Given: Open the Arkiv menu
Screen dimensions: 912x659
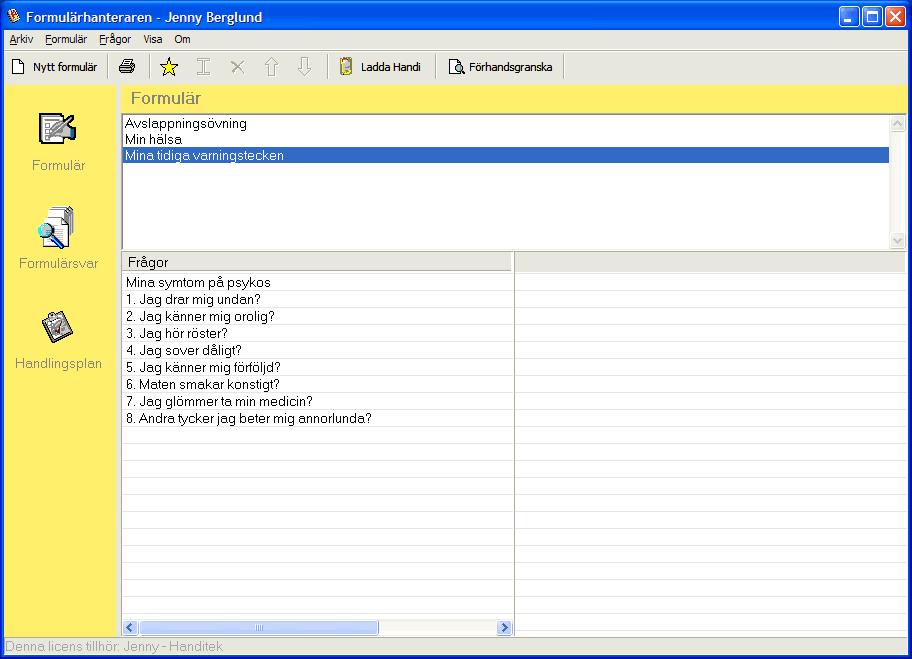Looking at the screenshot, I should click(22, 39).
